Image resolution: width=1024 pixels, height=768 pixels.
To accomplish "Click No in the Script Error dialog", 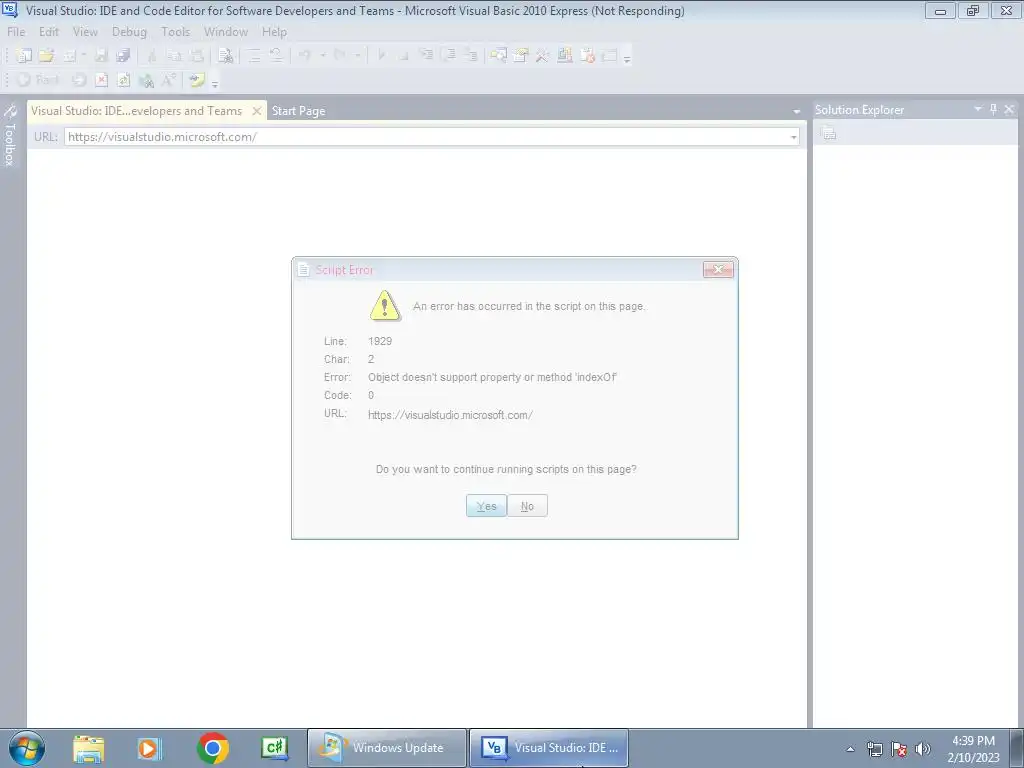I will coord(527,506).
